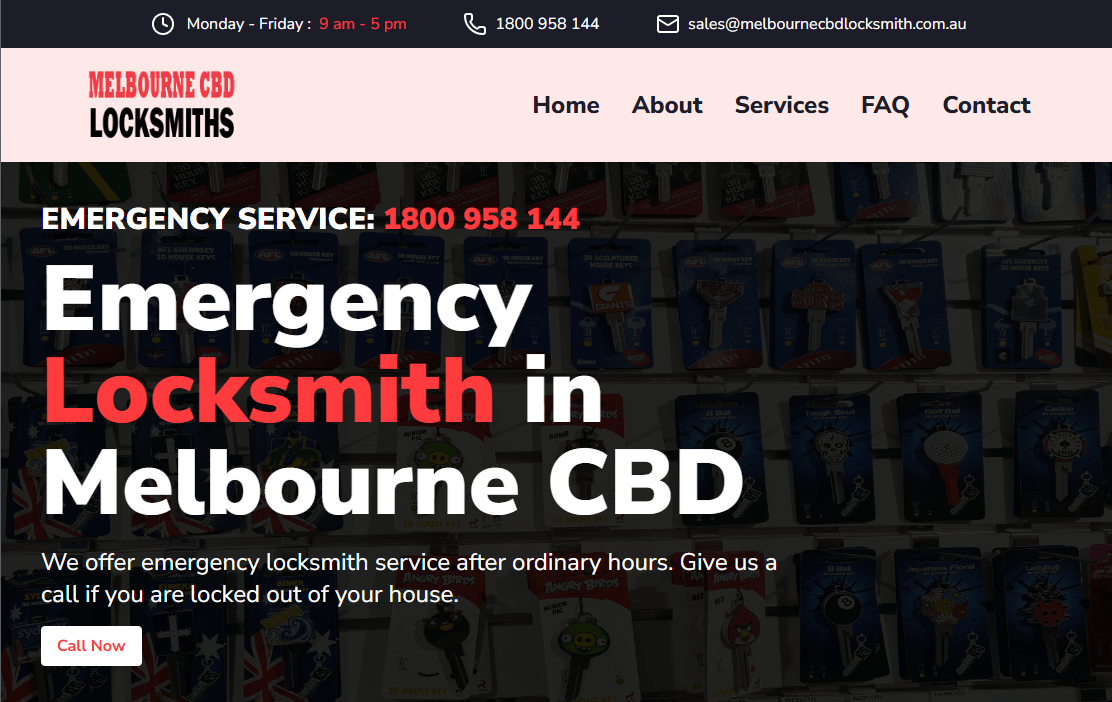1112x702 pixels.
Task: Click the clock icon in the top bar
Action: coord(162,23)
